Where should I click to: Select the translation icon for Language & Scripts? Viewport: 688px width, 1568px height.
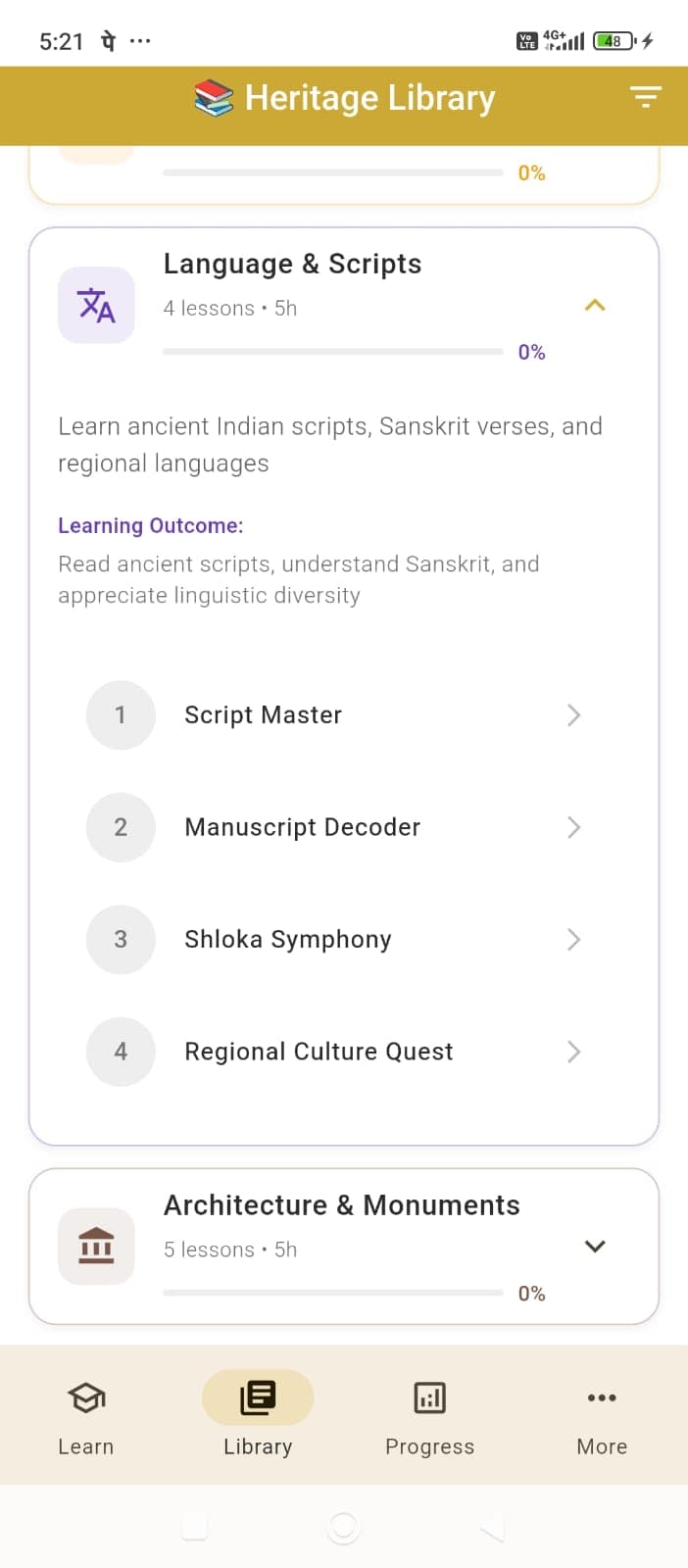pyautogui.click(x=96, y=305)
